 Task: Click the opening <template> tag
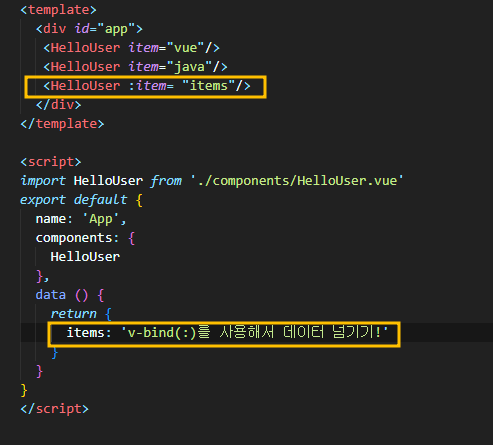point(58,10)
